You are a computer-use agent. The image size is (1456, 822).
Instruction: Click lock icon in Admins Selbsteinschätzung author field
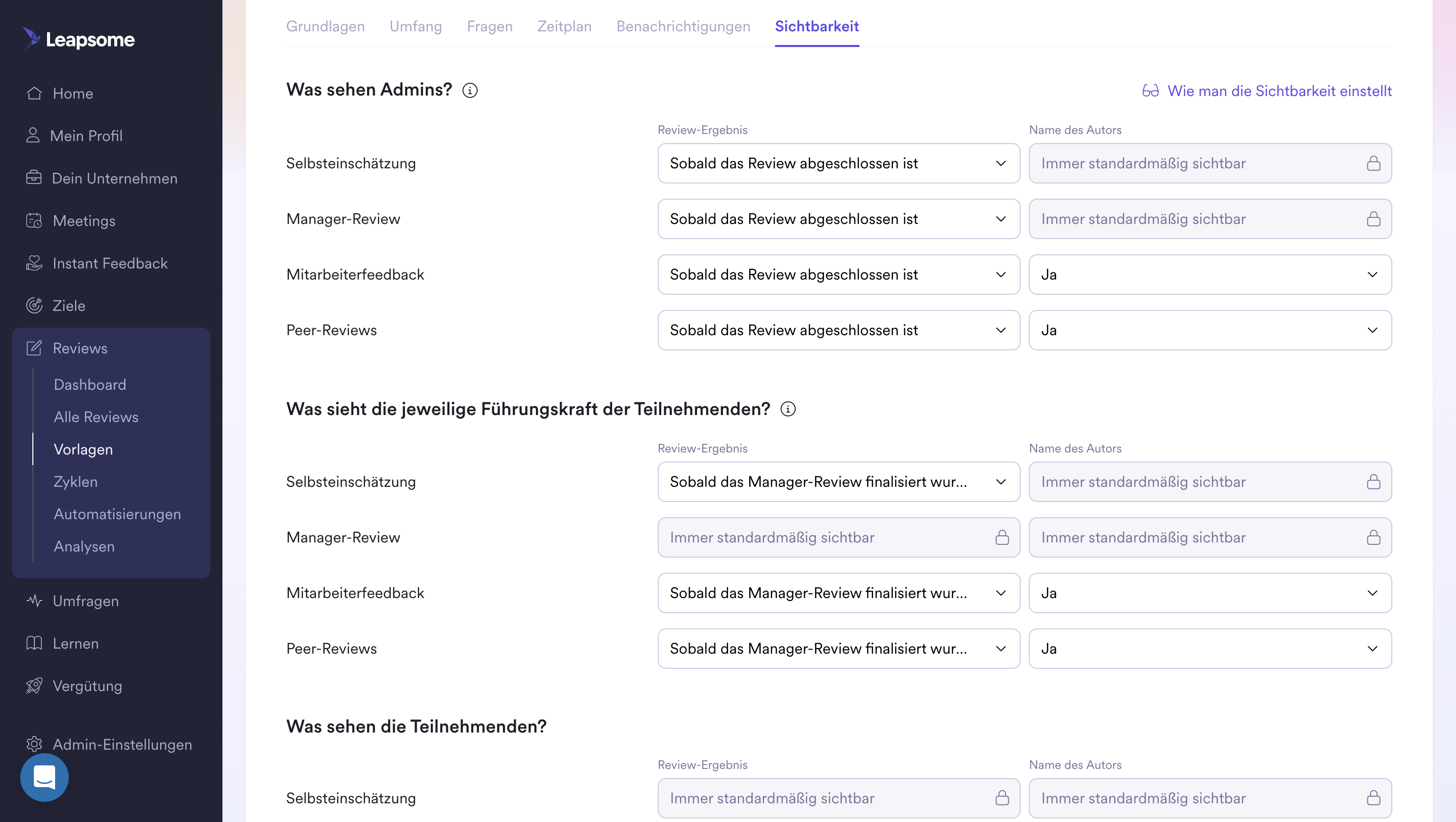click(x=1374, y=163)
